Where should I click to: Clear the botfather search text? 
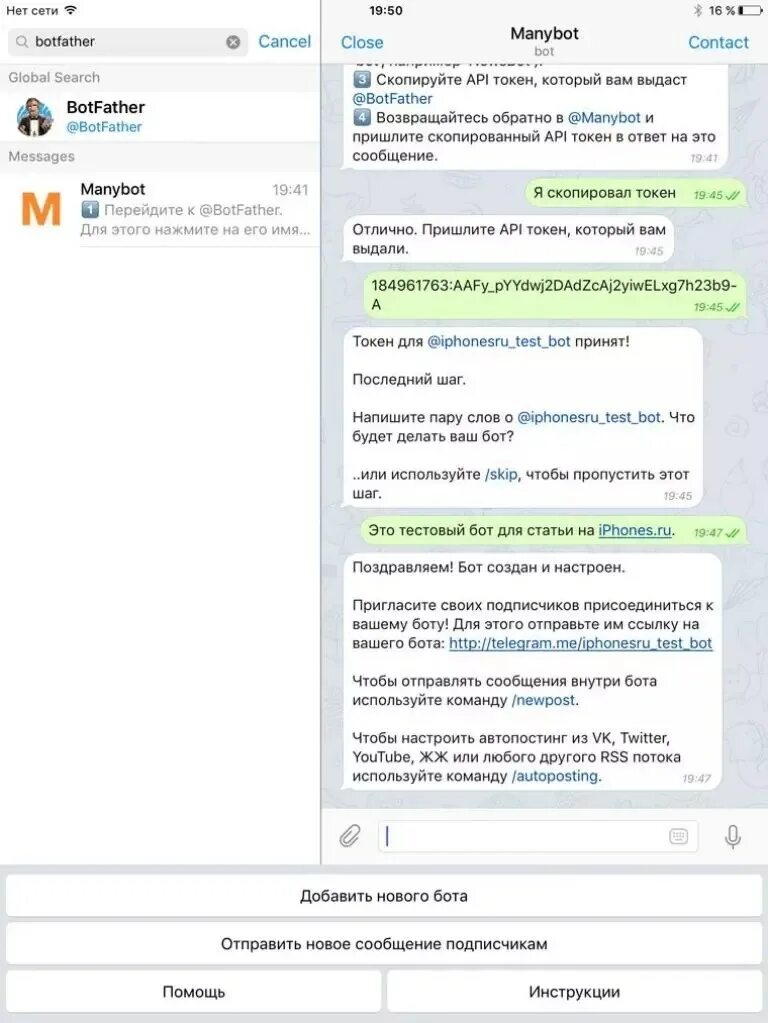pos(233,42)
